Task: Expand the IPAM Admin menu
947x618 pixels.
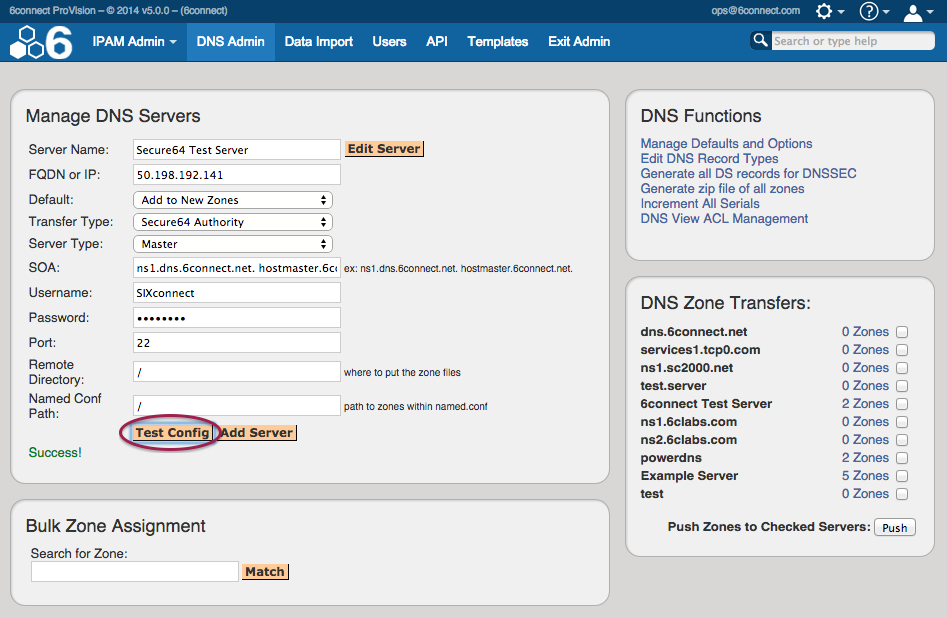Action: (x=134, y=42)
